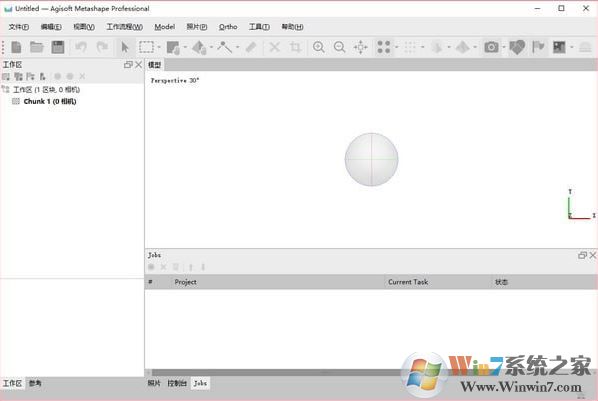Float the 工作区 panel
Screen dimensions: 598x401
[x=128, y=64]
